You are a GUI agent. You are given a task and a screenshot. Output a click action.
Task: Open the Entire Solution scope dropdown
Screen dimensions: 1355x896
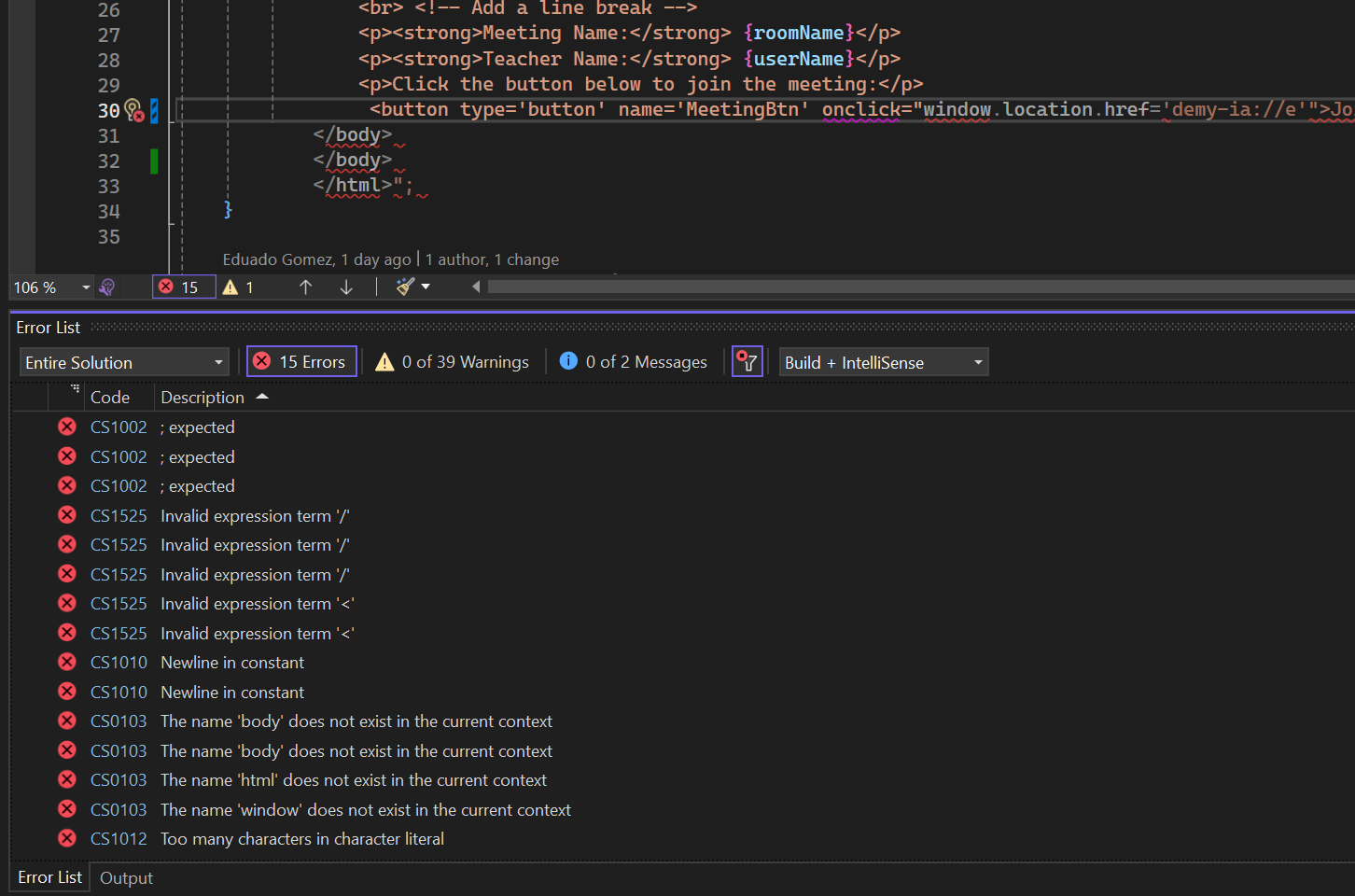(x=124, y=362)
